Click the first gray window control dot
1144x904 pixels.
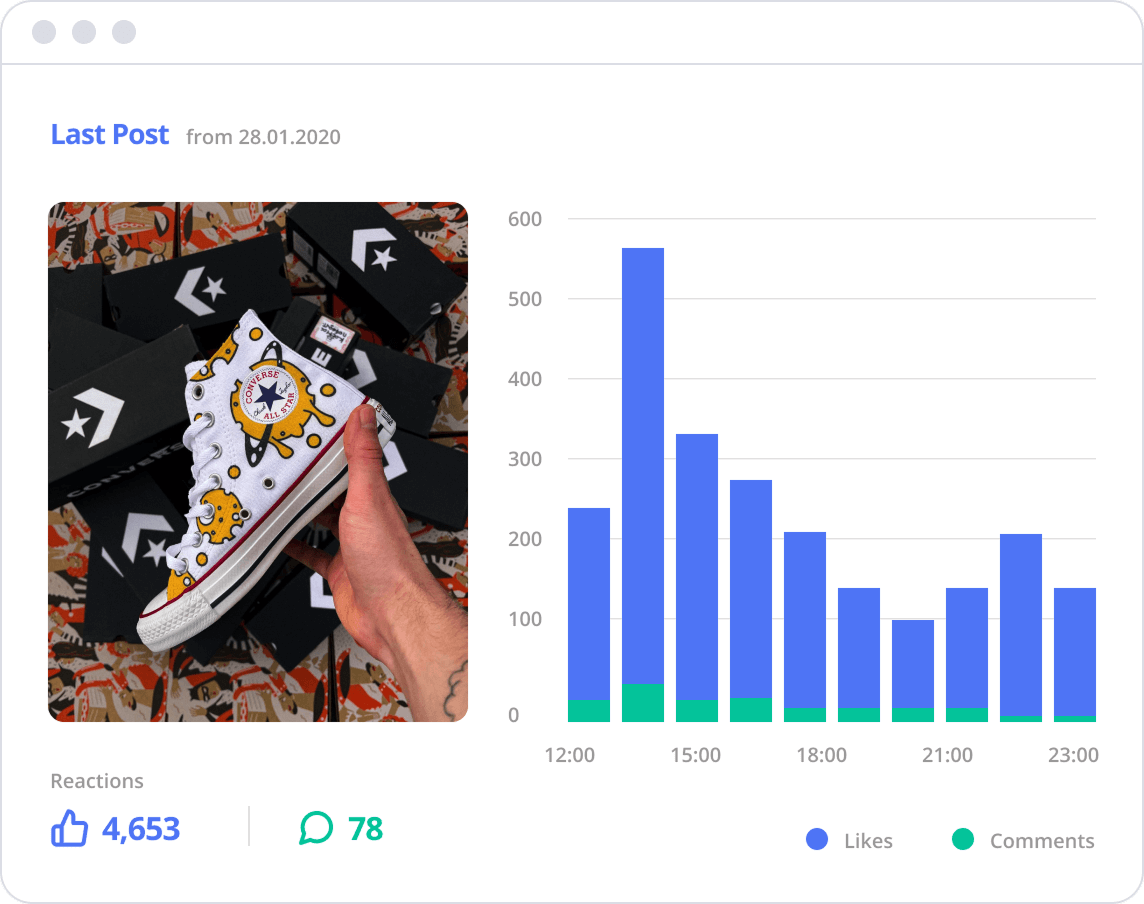[x=44, y=32]
